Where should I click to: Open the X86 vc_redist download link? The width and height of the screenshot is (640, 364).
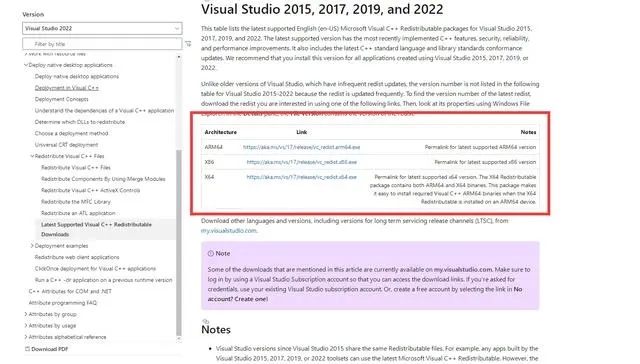pyautogui.click(x=302, y=162)
